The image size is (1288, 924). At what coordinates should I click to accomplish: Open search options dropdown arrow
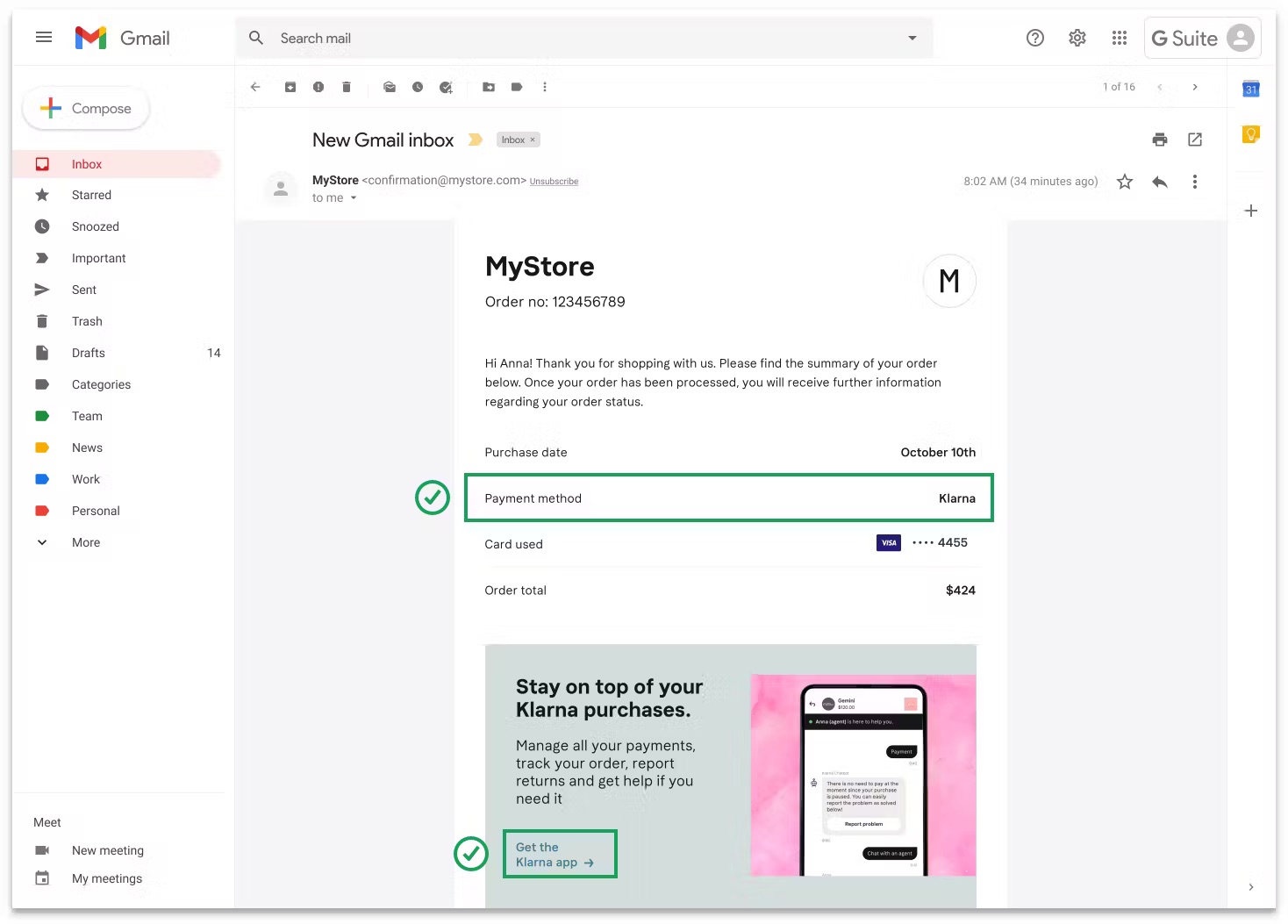point(912,38)
